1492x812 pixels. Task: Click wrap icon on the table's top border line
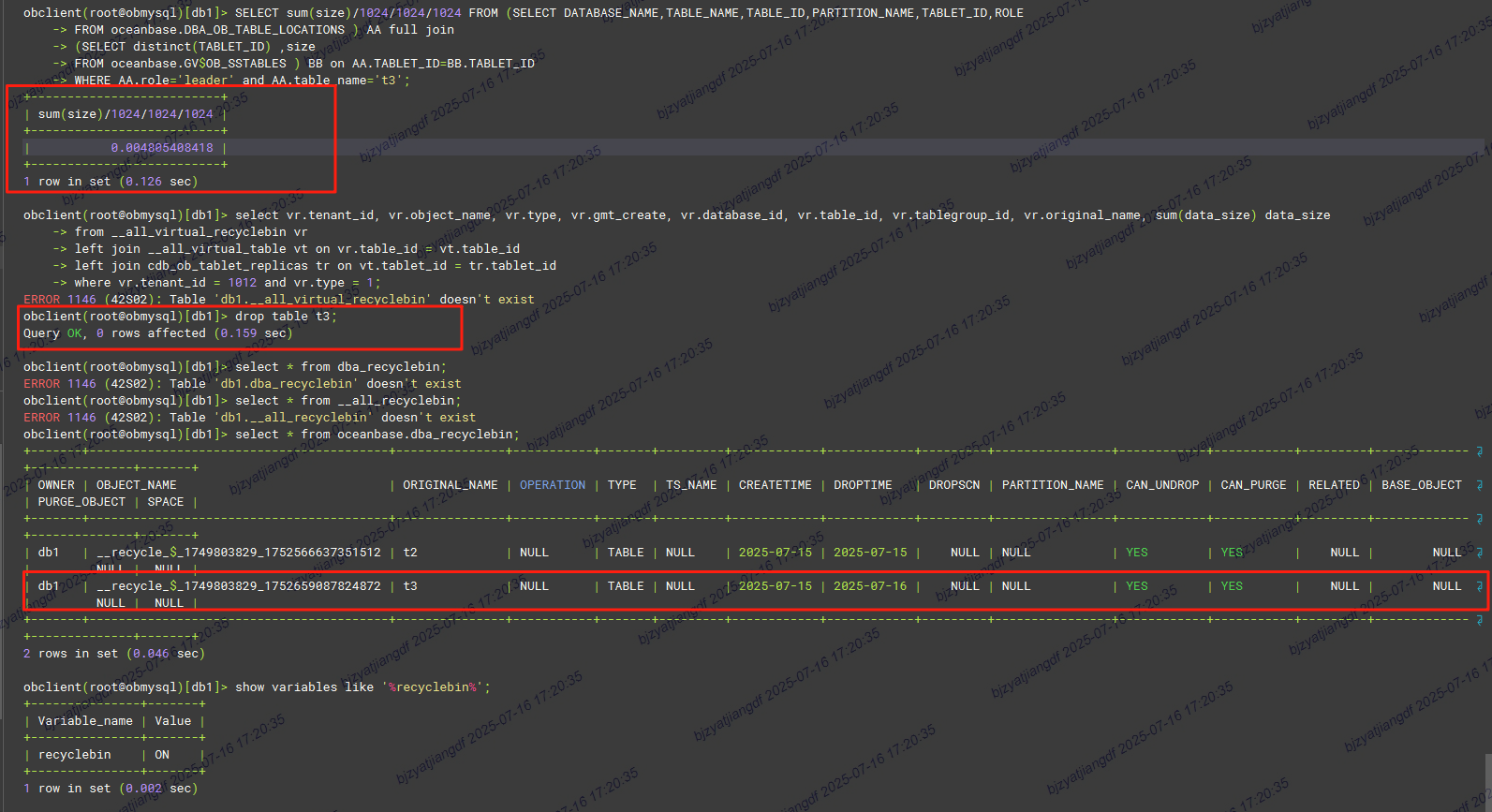pyautogui.click(x=1479, y=451)
